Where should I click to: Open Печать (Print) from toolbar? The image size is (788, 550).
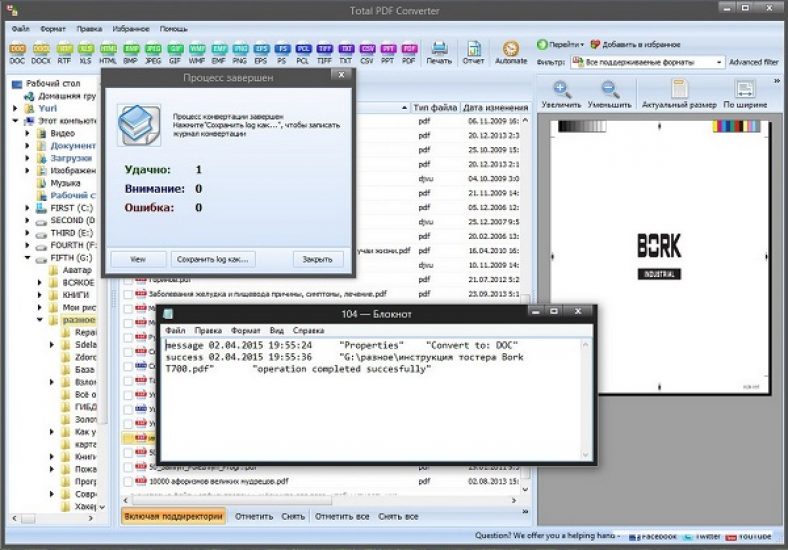point(439,53)
